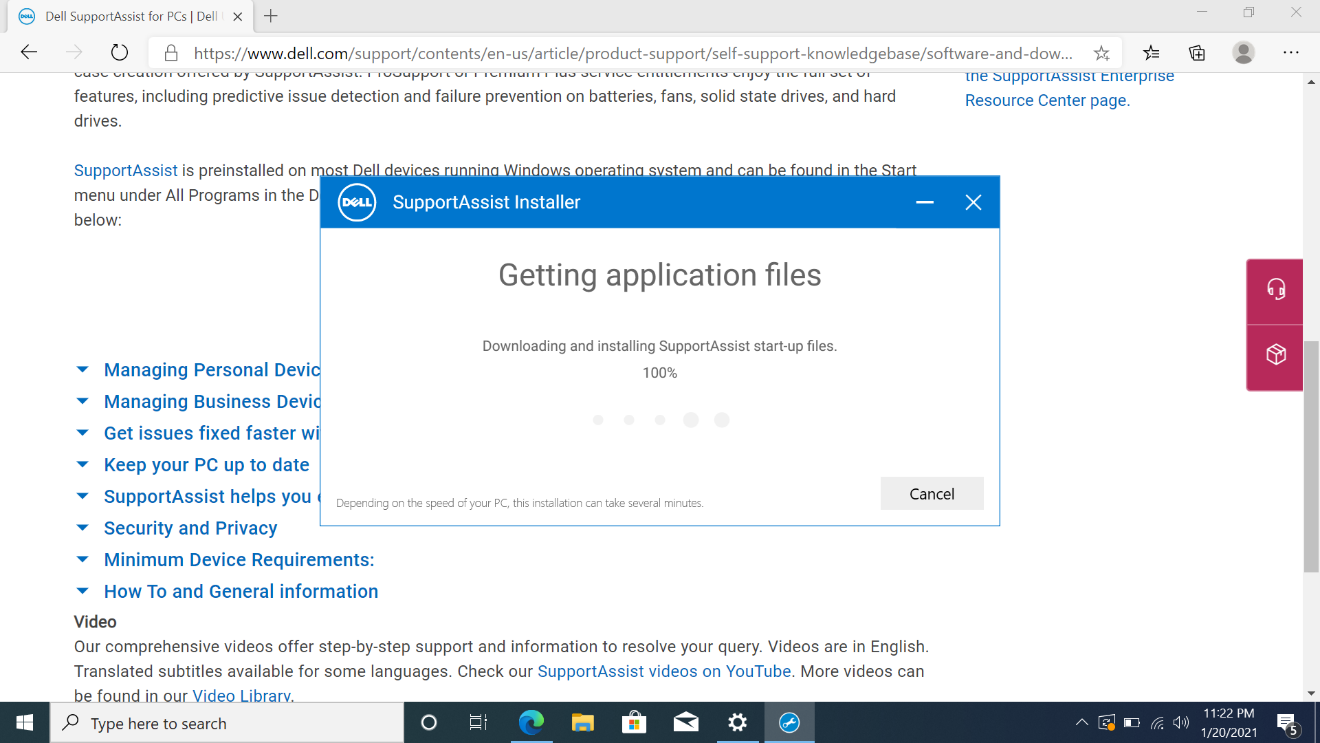Open SupportAssist Enterprise Resource Center link
Image resolution: width=1320 pixels, height=743 pixels.
click(1069, 88)
